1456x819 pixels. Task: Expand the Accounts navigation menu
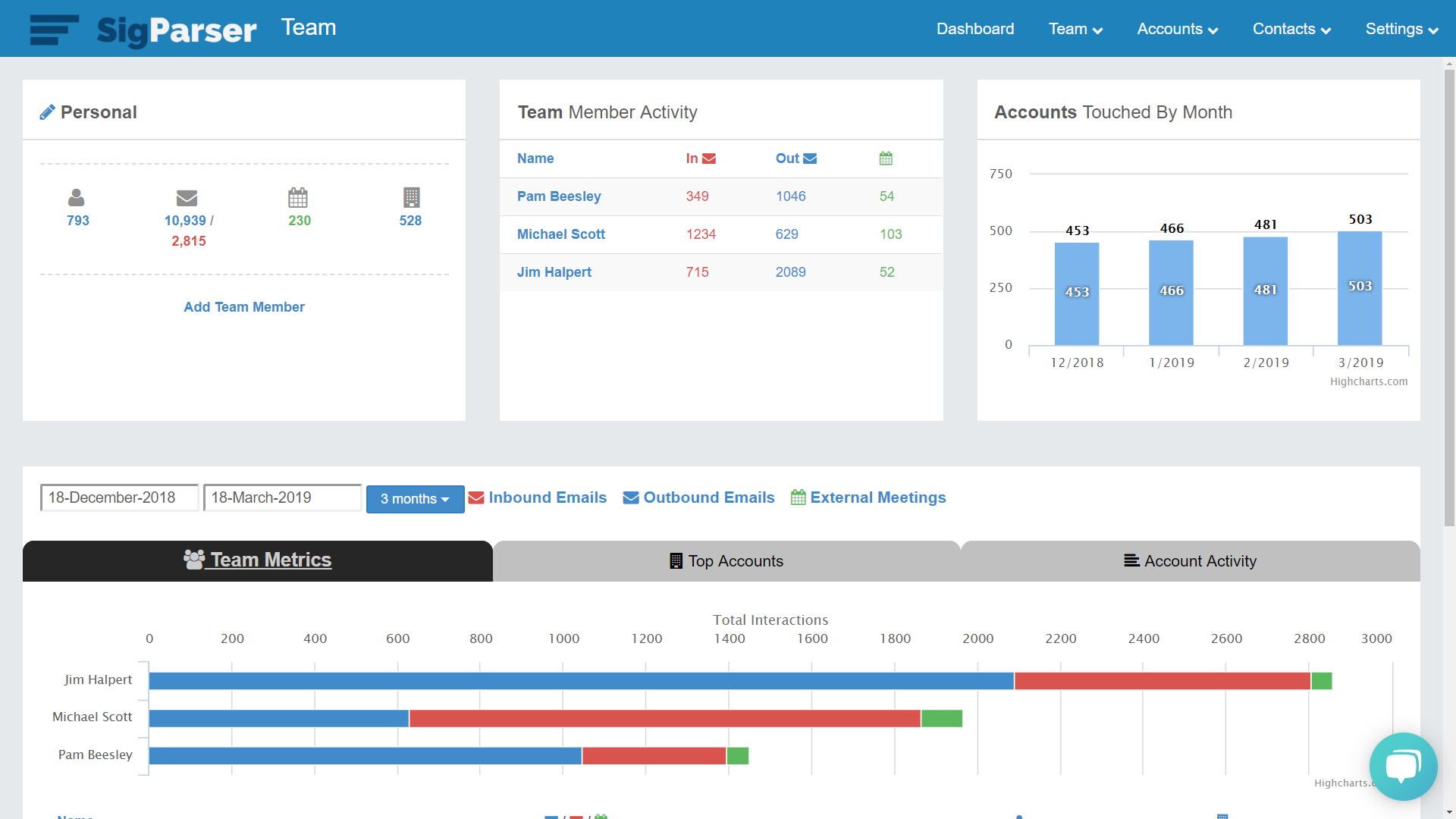coord(1177,29)
